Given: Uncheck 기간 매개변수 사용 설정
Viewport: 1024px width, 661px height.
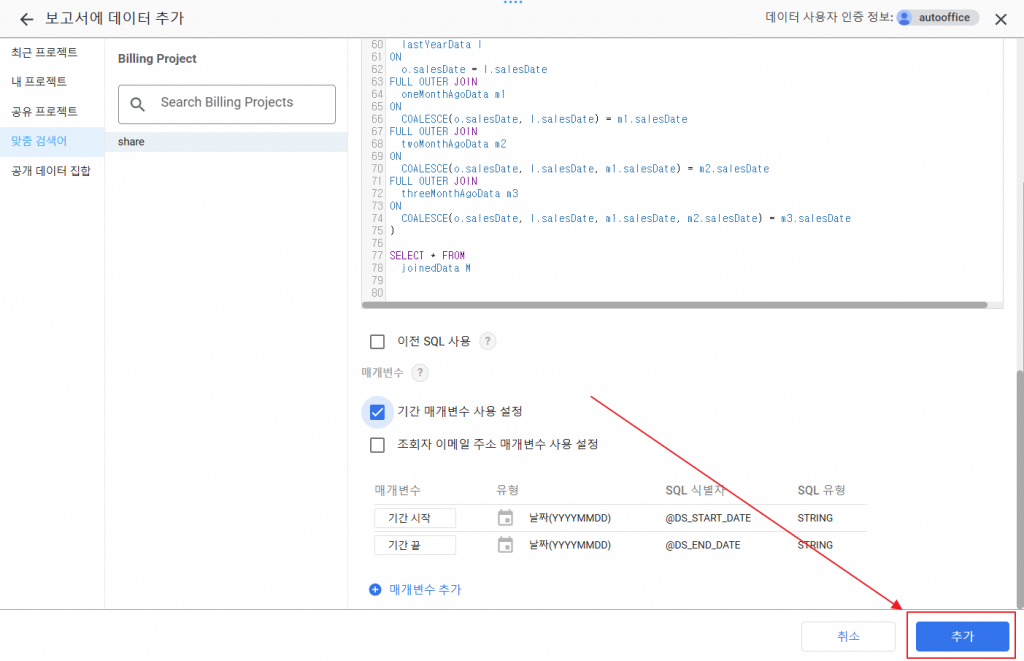Looking at the screenshot, I should tap(377, 412).
